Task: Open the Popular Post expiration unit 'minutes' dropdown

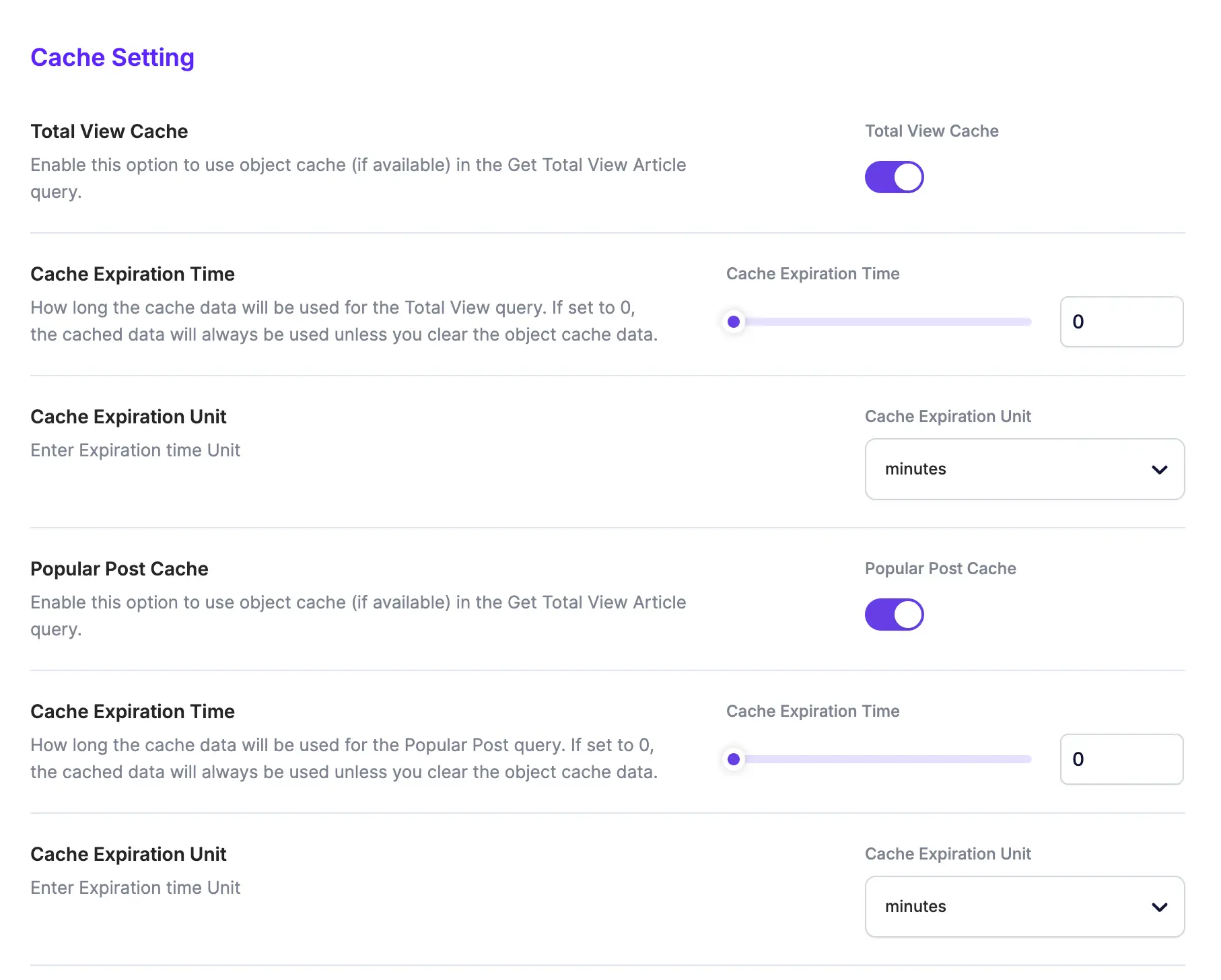Action: click(x=1023, y=907)
